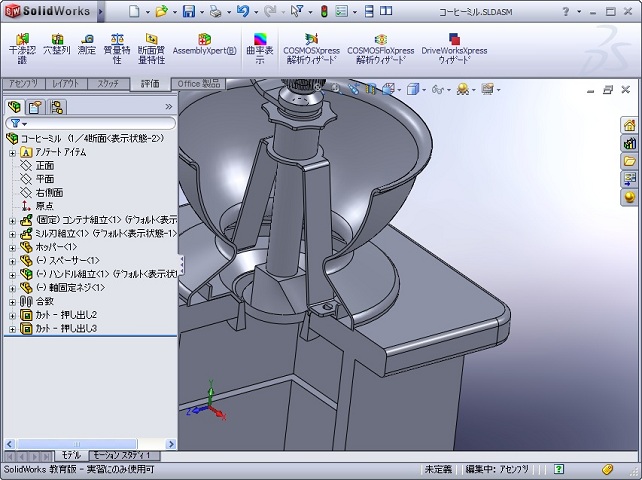The width and height of the screenshot is (642, 480).
Task: Expand コンテナ組立<1> tree node
Action: 12,221
